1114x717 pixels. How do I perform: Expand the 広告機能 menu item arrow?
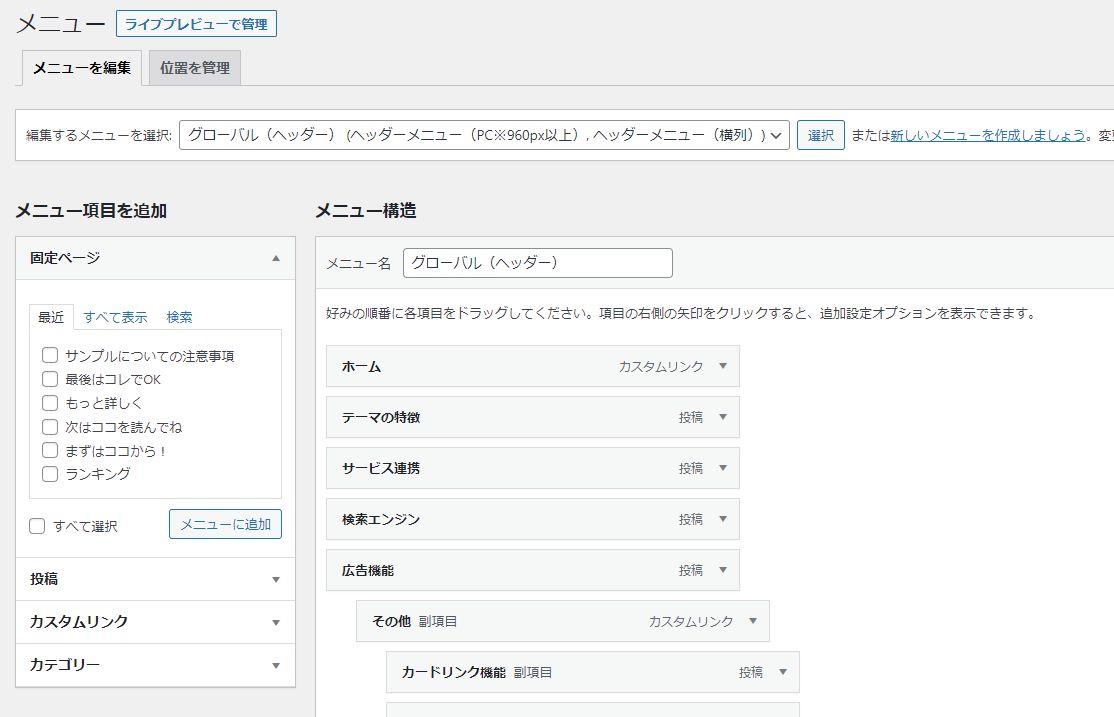[x=723, y=570]
